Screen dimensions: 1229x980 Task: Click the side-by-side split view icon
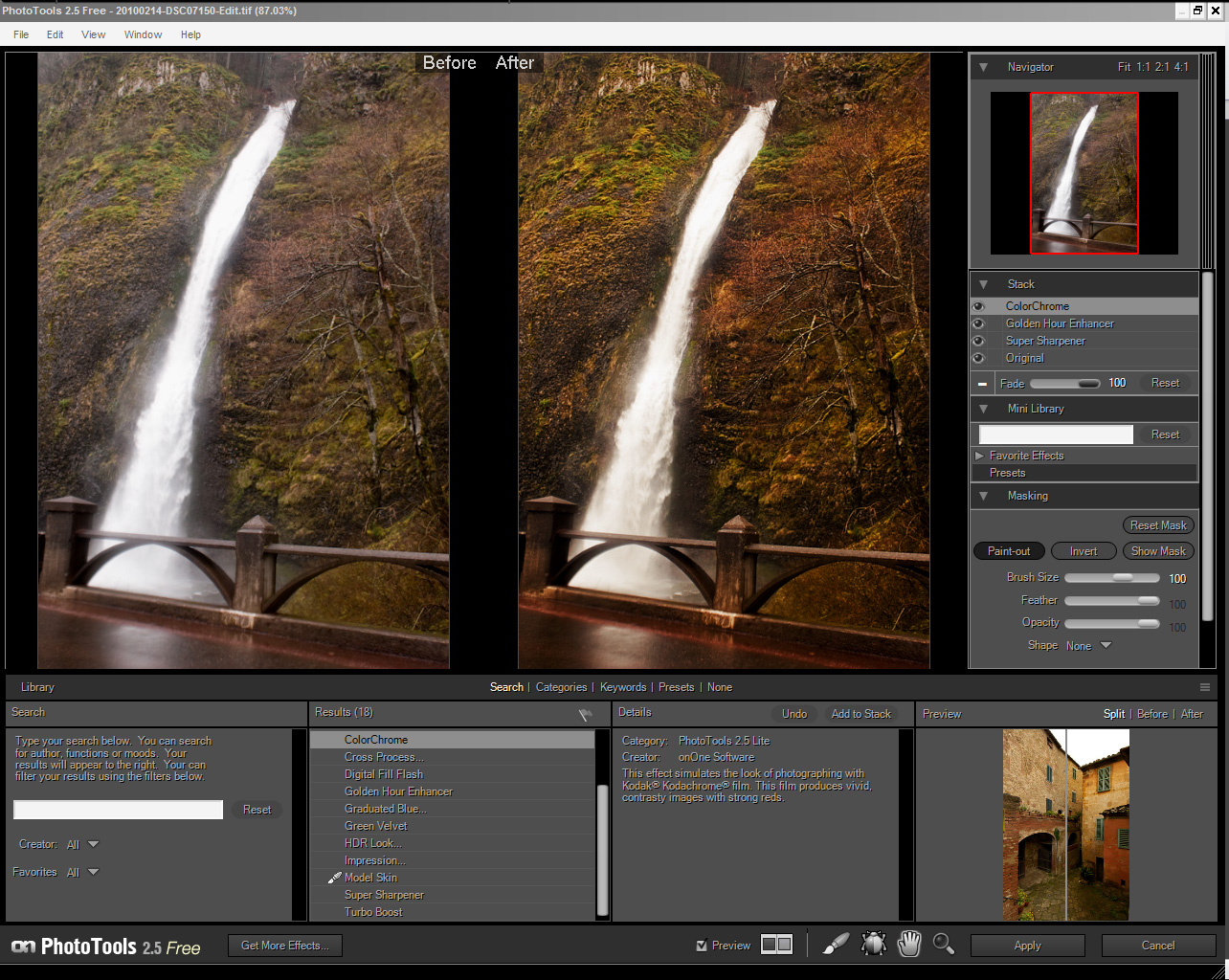776,945
